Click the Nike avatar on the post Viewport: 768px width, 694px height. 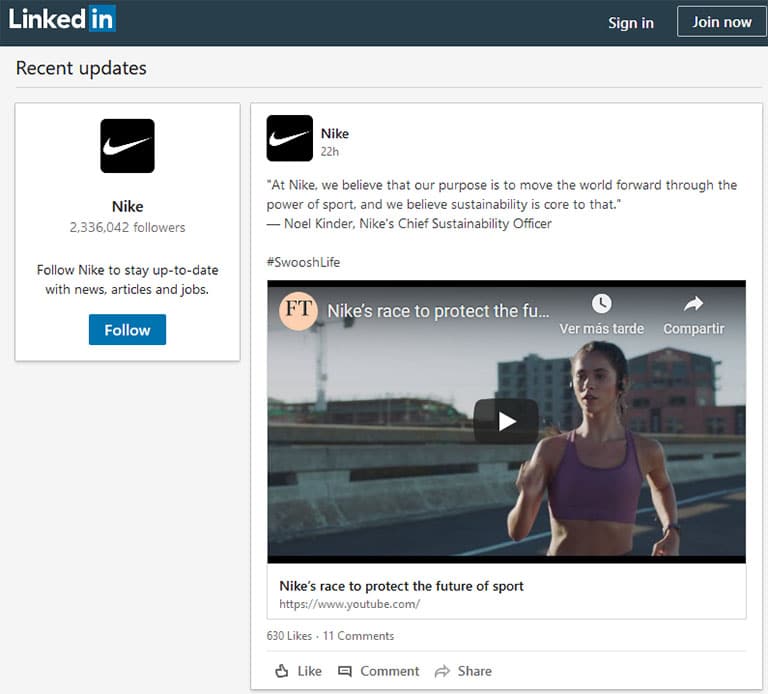point(289,138)
